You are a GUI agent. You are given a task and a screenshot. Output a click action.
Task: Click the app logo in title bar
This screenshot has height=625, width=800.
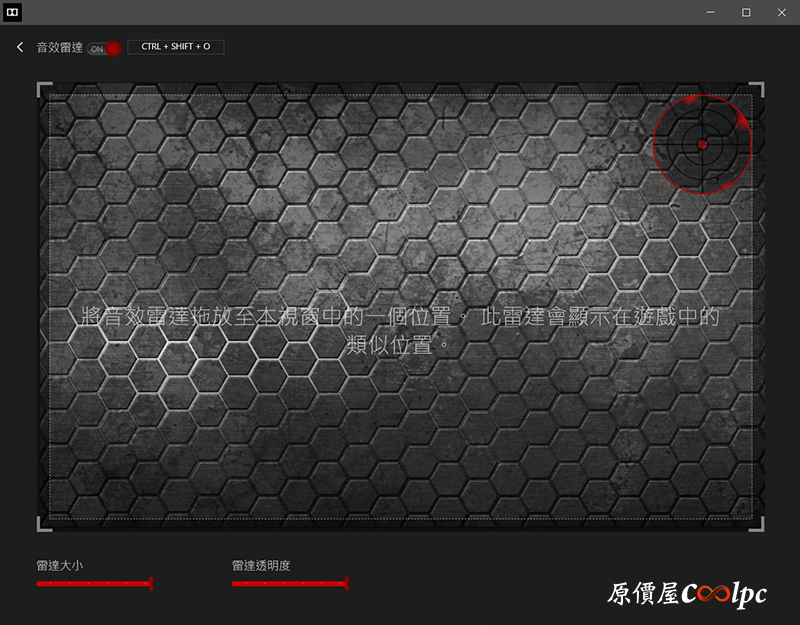[x=12, y=12]
